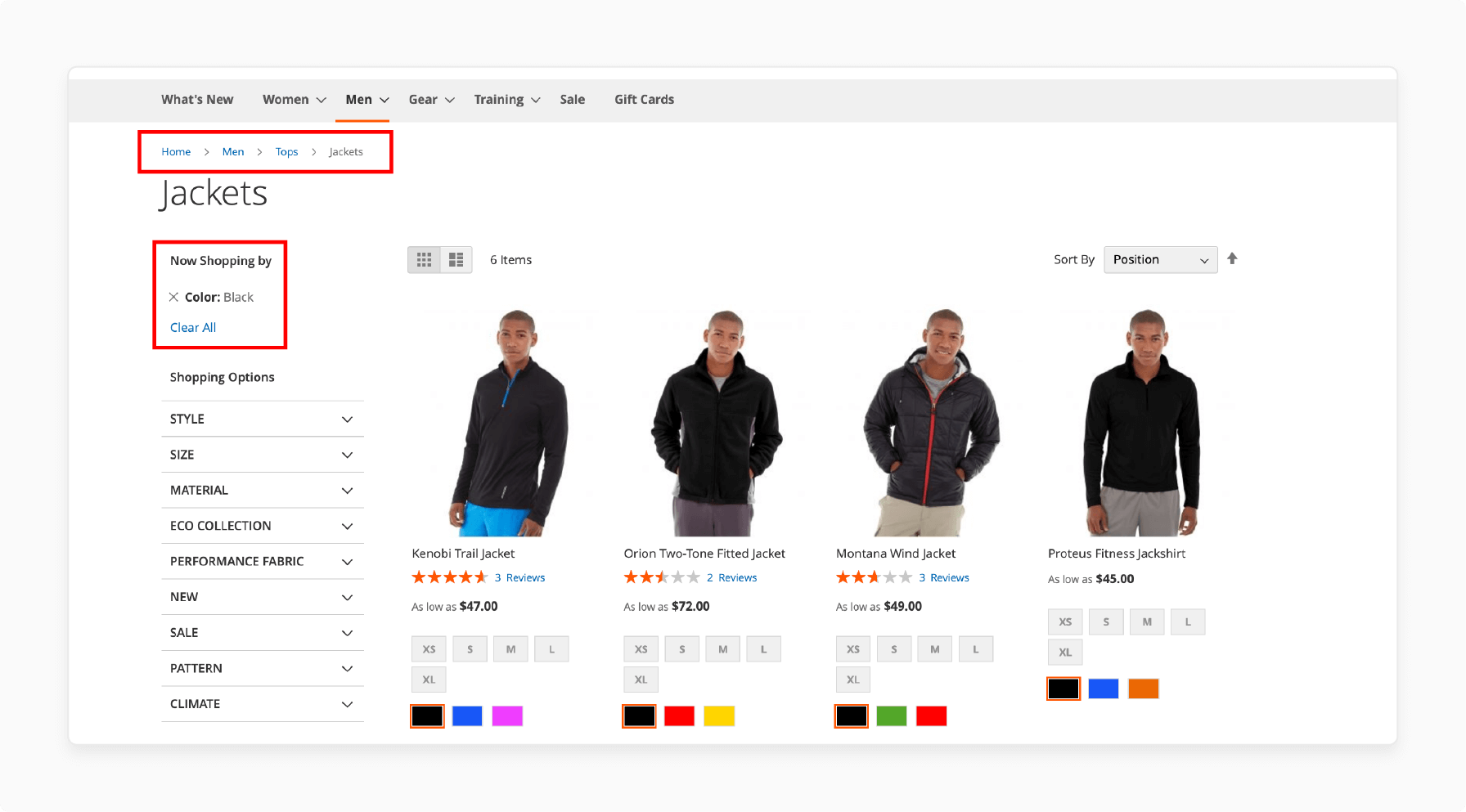Choose size L for Proteus Fitness Jackshirt
The height and width of the screenshot is (812, 1466).
coord(1188,621)
